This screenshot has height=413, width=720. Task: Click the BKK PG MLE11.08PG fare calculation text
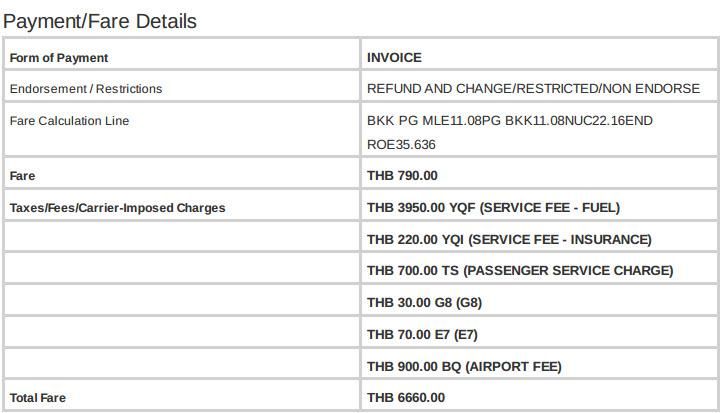(433, 121)
